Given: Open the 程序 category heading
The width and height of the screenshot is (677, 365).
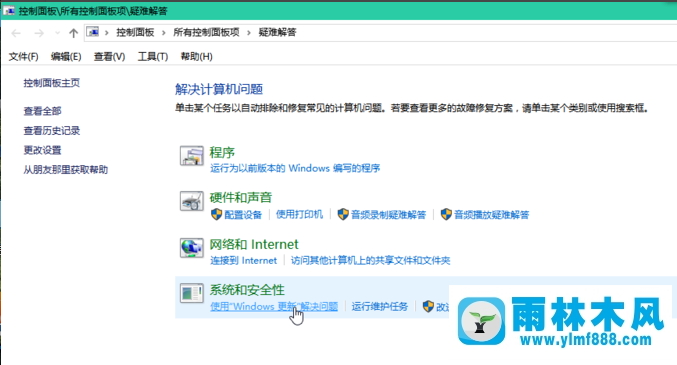Looking at the screenshot, I should 222,152.
